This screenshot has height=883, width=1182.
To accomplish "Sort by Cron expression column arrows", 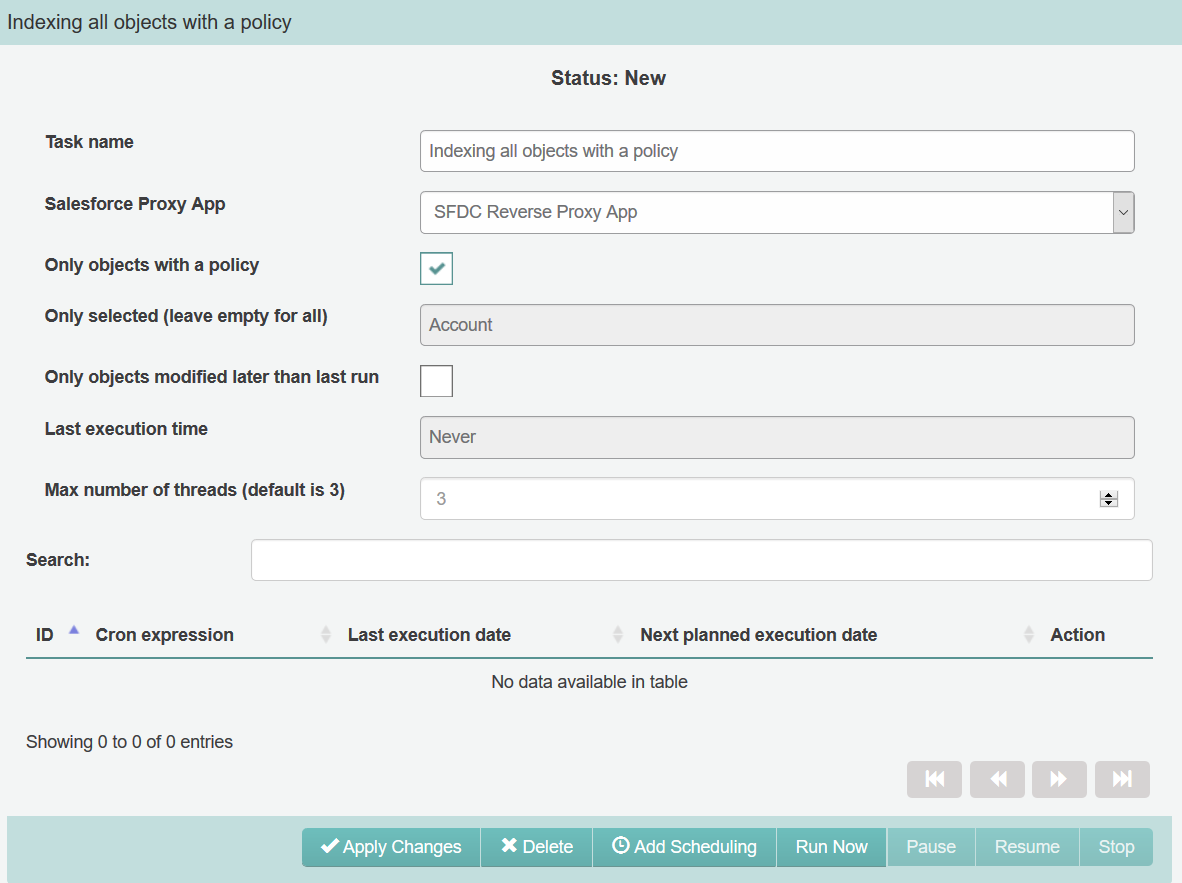I will point(326,634).
